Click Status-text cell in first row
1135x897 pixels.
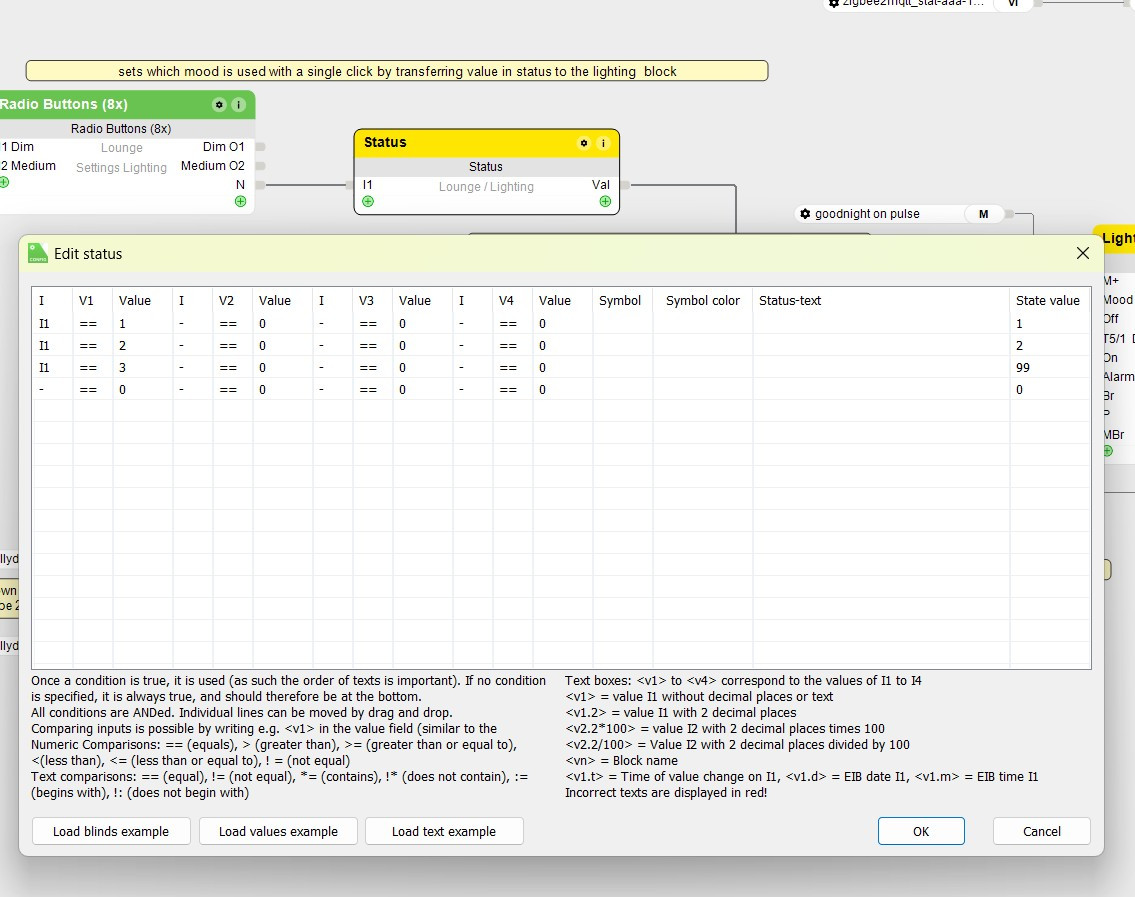coord(880,324)
